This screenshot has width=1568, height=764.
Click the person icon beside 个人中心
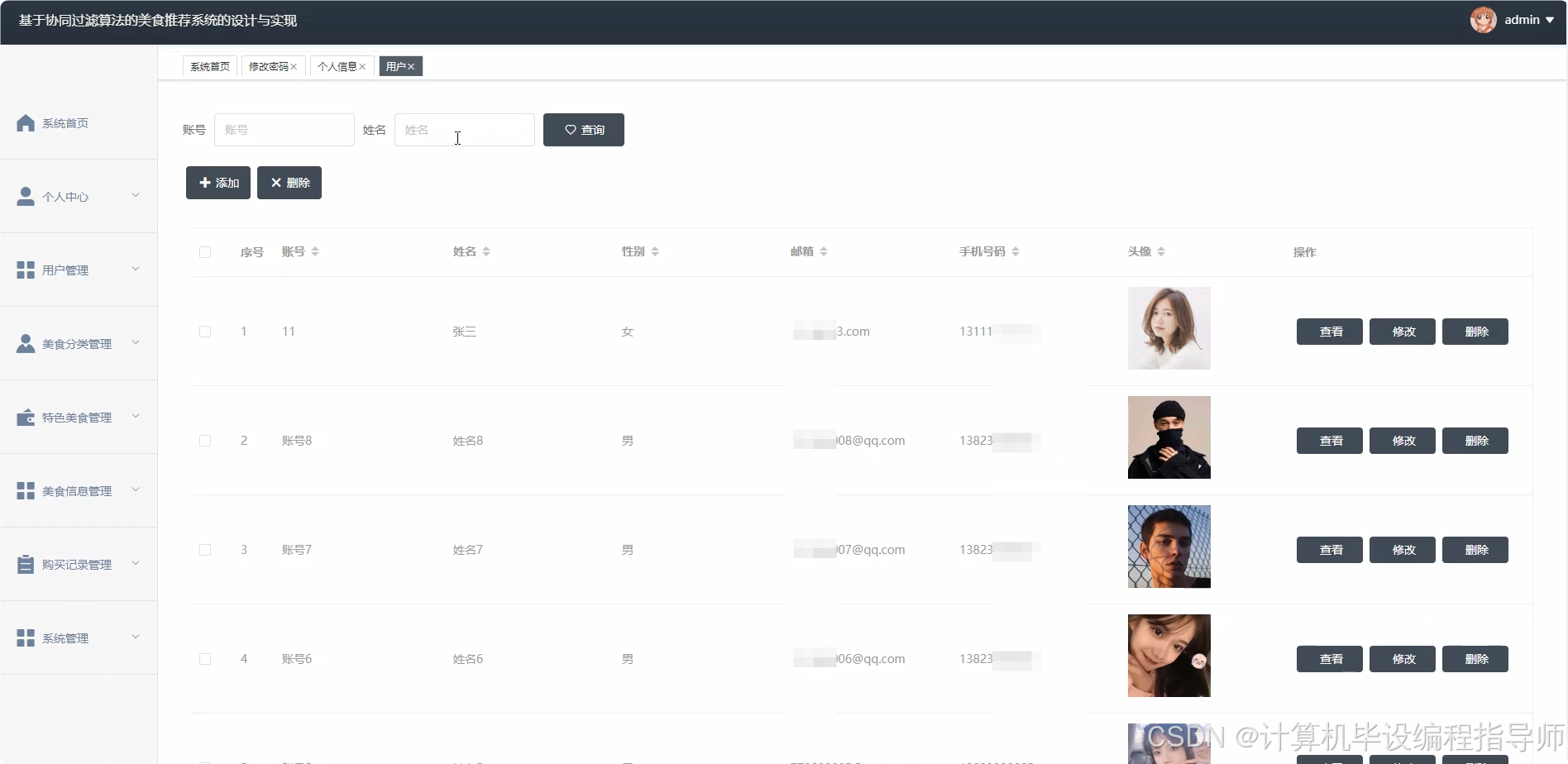point(26,197)
